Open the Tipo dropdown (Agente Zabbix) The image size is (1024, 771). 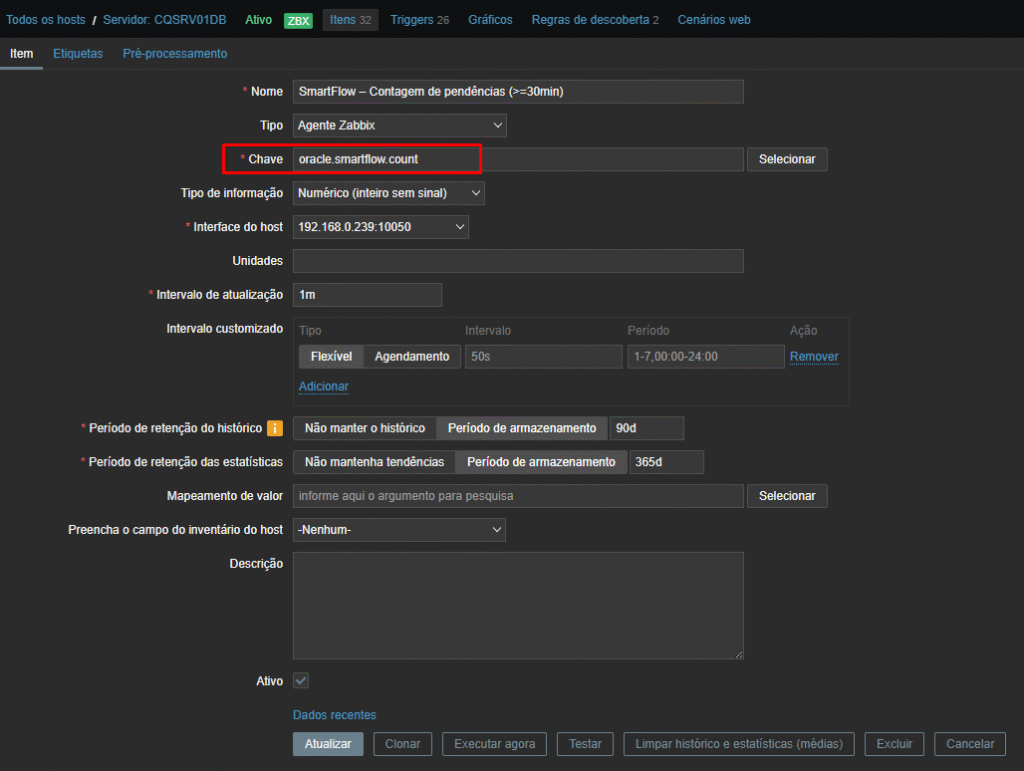pyautogui.click(x=400, y=125)
